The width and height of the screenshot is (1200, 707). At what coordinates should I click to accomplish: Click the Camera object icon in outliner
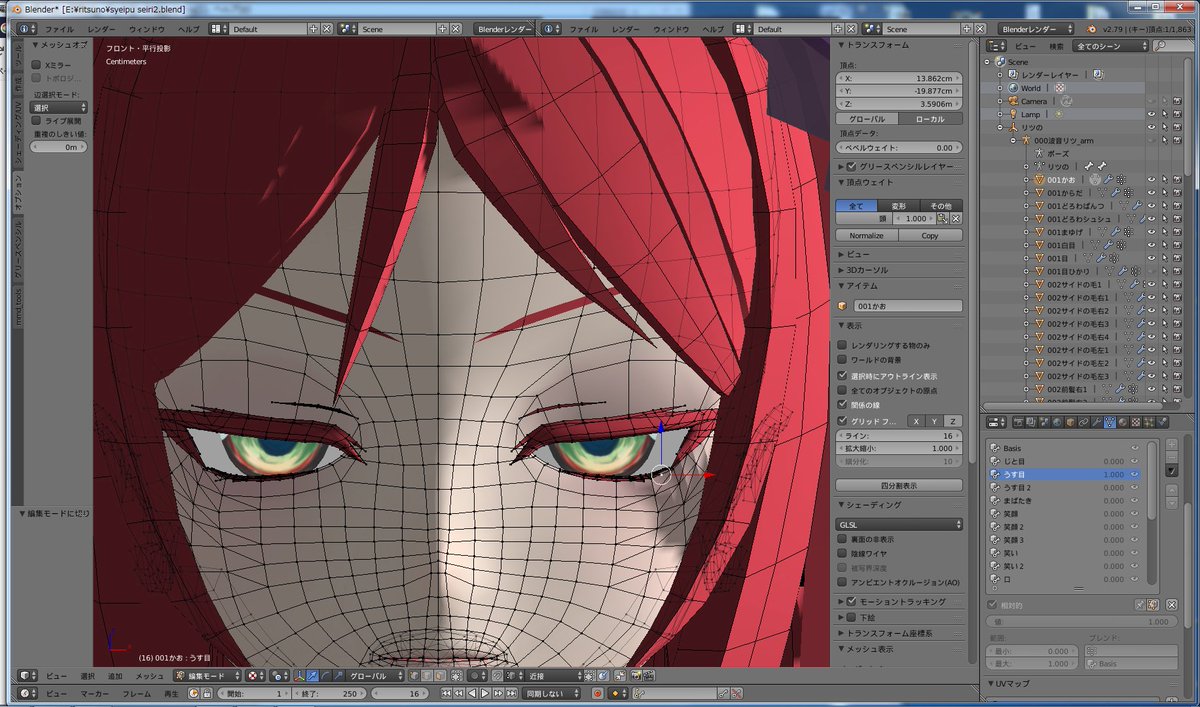tap(1013, 101)
